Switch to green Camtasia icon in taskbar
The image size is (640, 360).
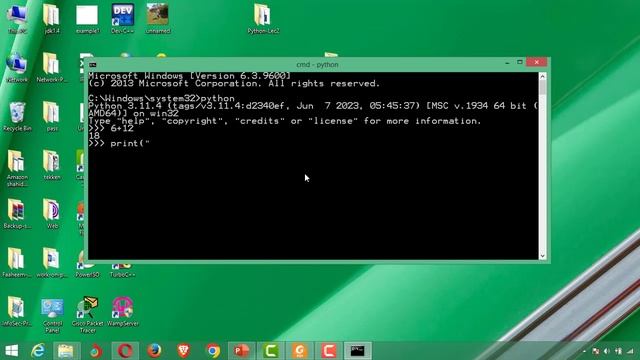pyautogui.click(x=271, y=351)
